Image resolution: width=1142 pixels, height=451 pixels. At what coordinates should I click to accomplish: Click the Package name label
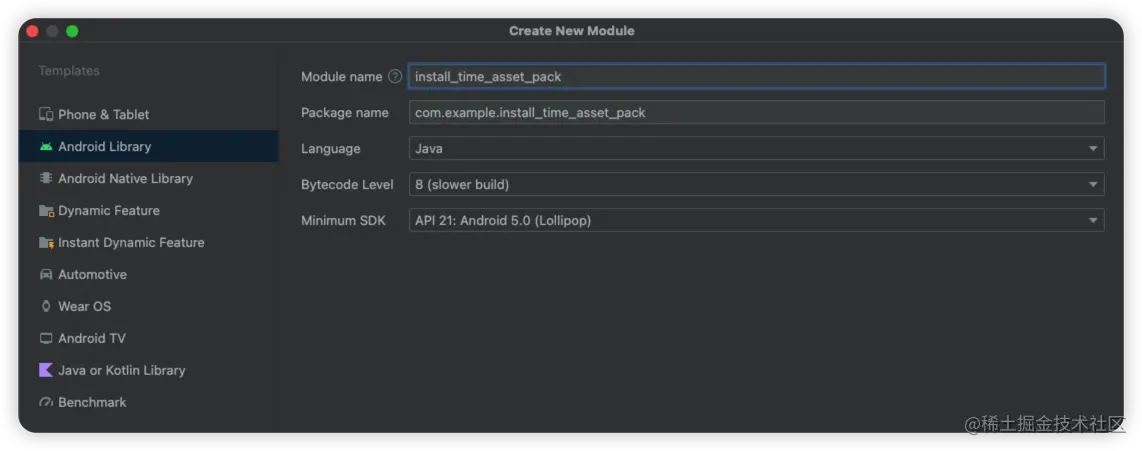[x=344, y=113]
